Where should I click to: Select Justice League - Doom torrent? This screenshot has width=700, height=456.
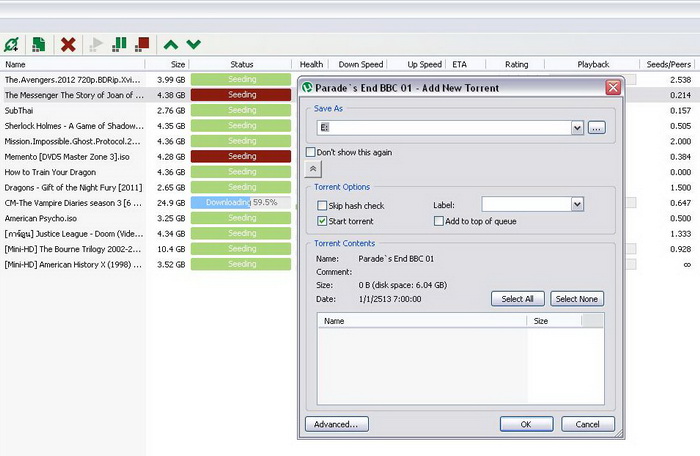pyautogui.click(x=74, y=233)
